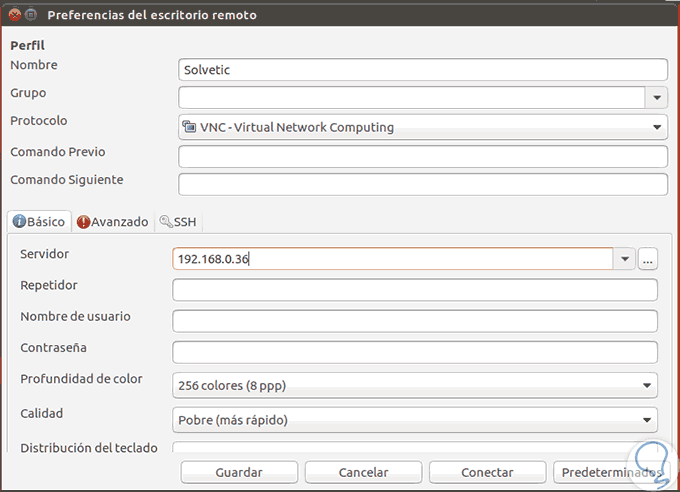Viewport: 680px width, 492px height.
Task: Switch to the Avanzado tab
Action: (x=113, y=222)
